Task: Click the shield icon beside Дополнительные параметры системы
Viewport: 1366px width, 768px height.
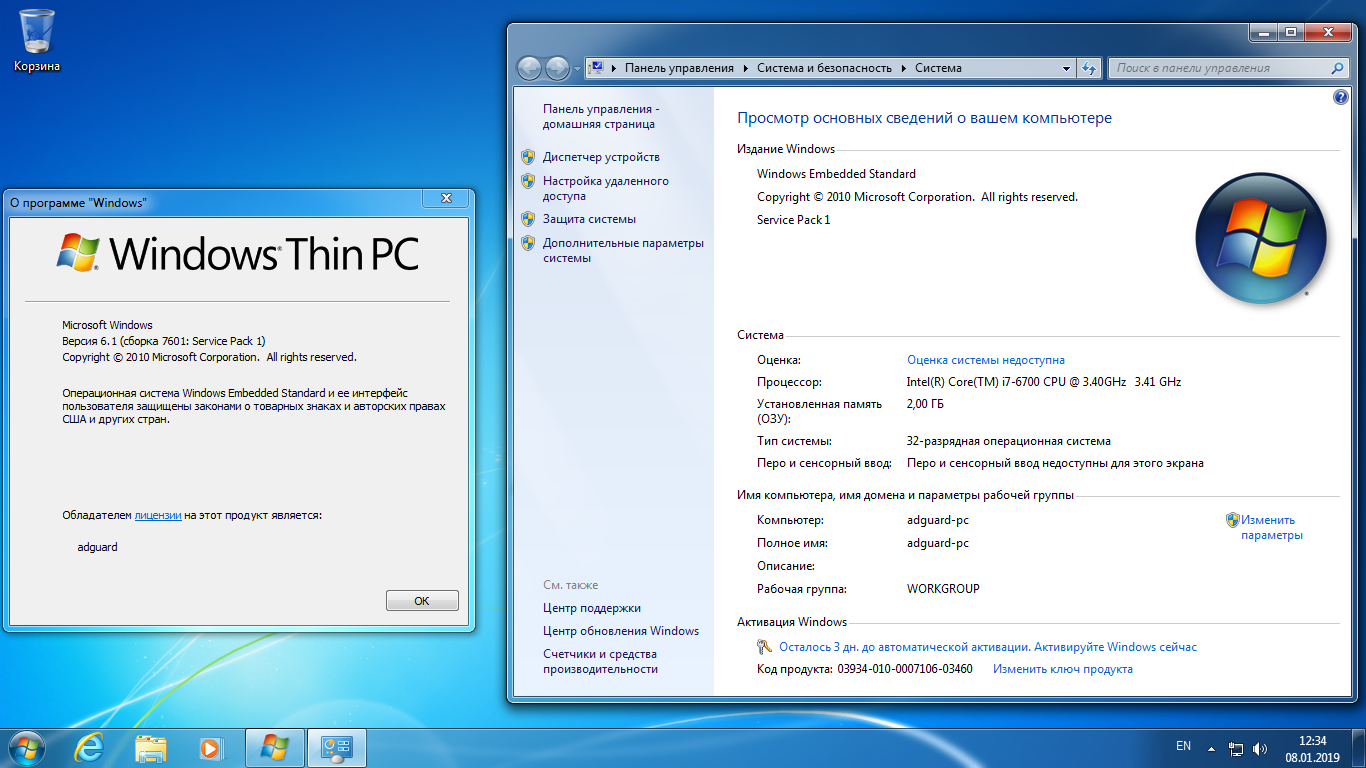Action: 528,243
